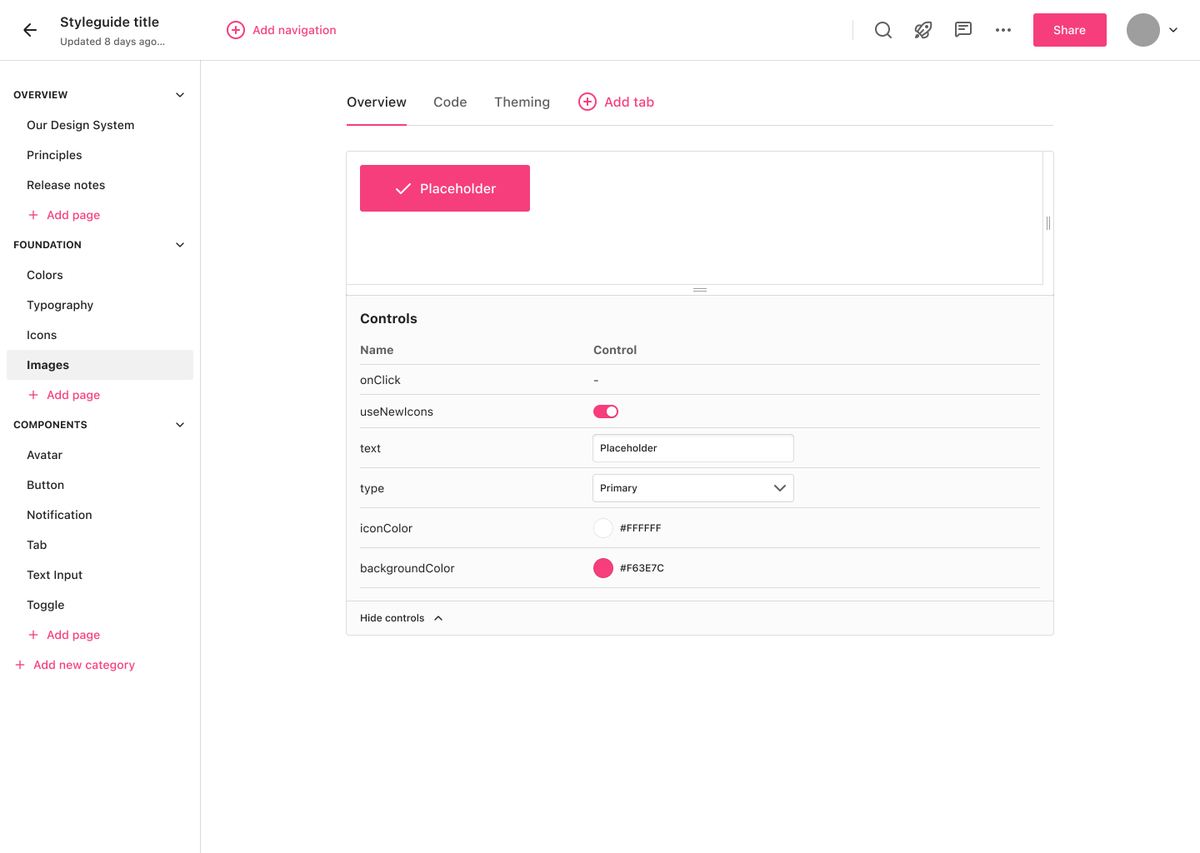Click the white iconColor swatch
The width and height of the screenshot is (1200, 853).
coord(603,528)
